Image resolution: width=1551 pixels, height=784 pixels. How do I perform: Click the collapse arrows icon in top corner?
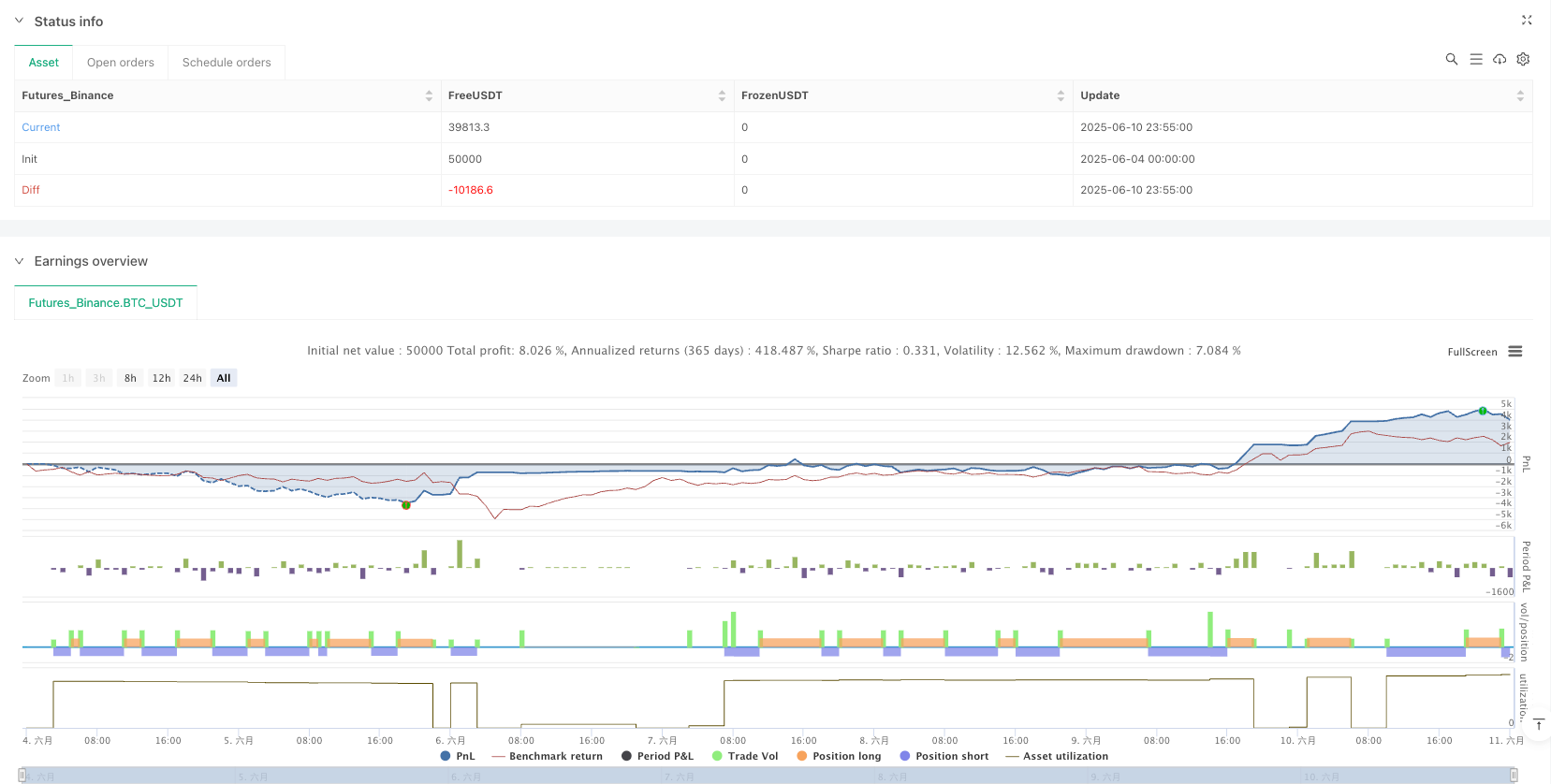(1526, 20)
